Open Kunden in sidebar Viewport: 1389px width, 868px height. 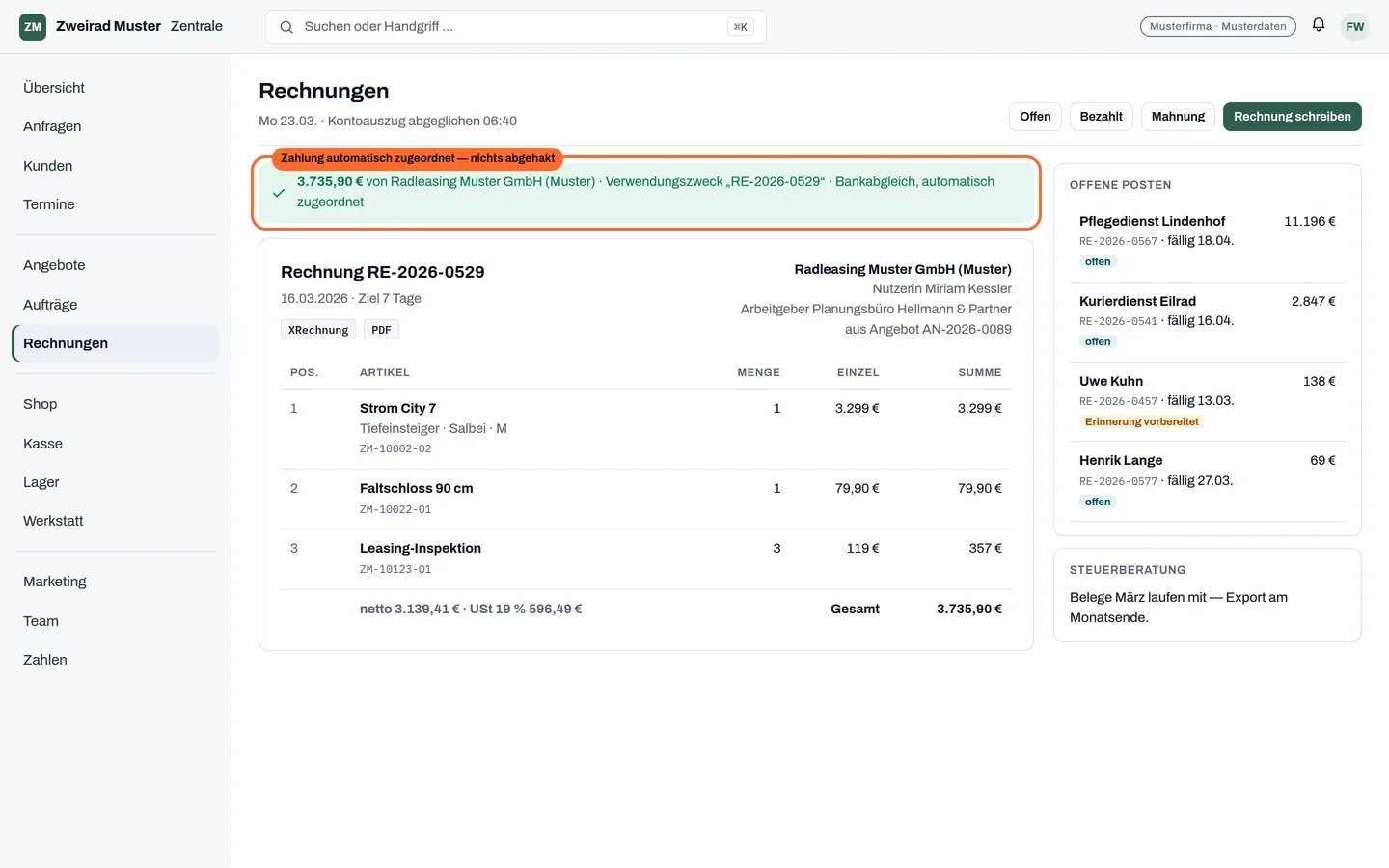pos(116,166)
